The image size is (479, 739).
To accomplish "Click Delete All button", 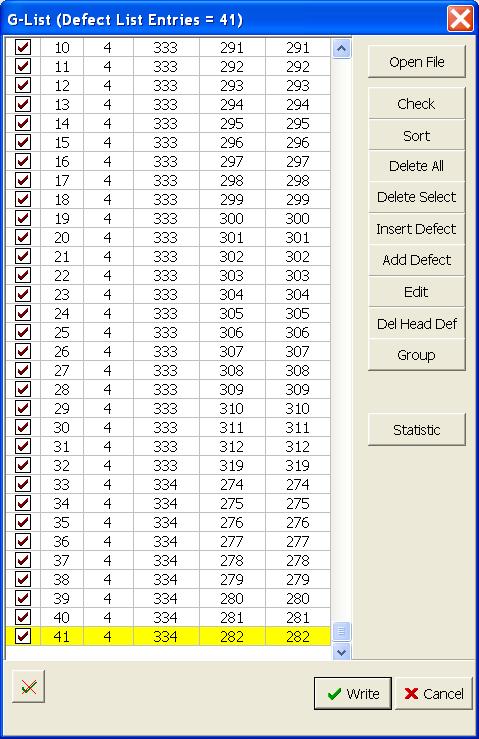I will [416, 166].
